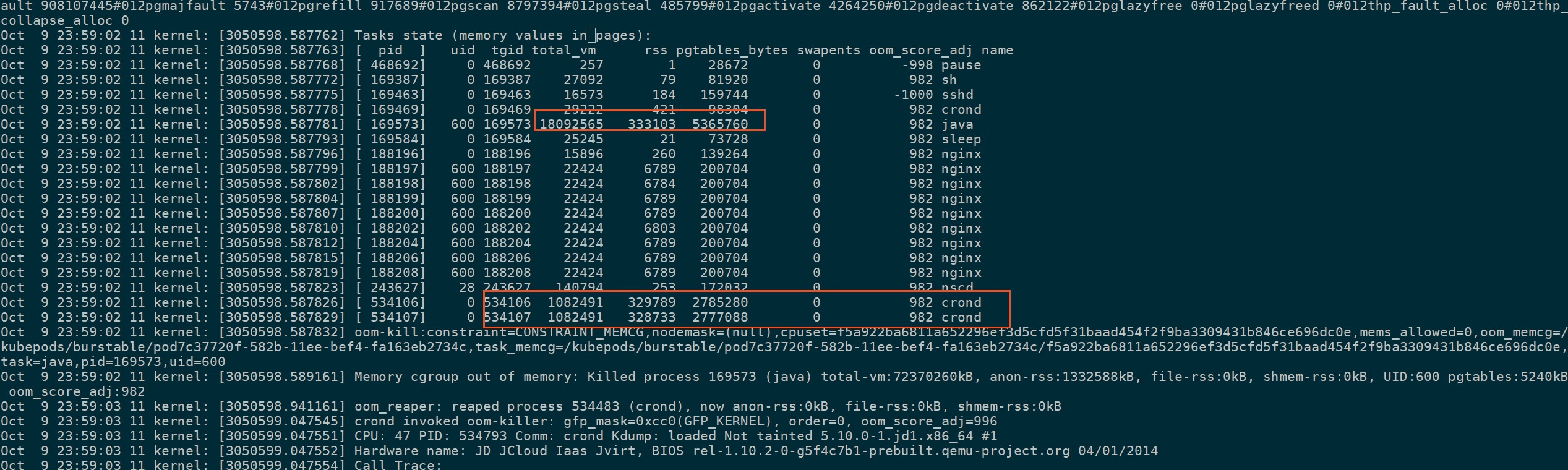Click 'Memory cgroup out of memory:' message
Viewport: 1568px width, 470px height.
467,377
